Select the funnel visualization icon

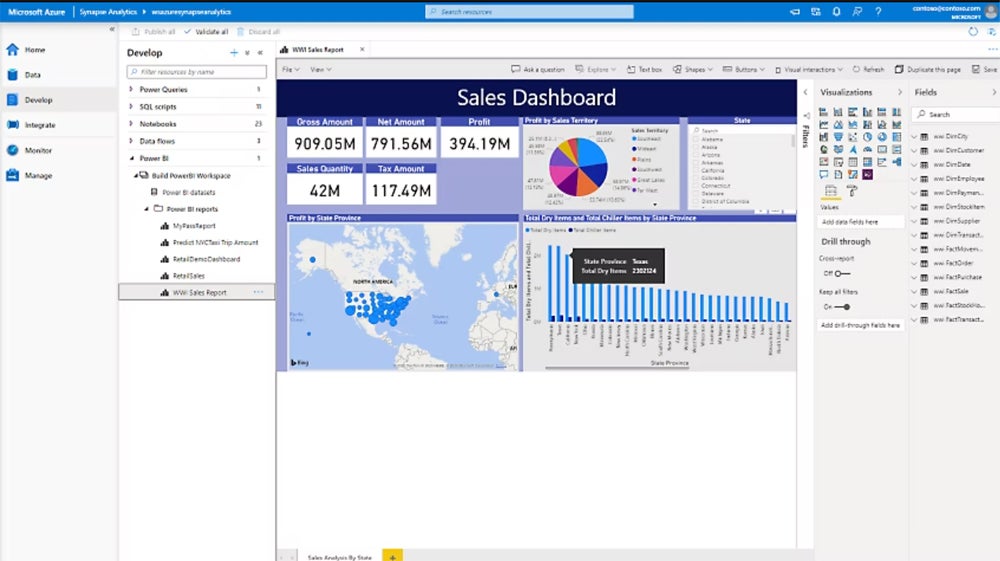tap(838, 136)
